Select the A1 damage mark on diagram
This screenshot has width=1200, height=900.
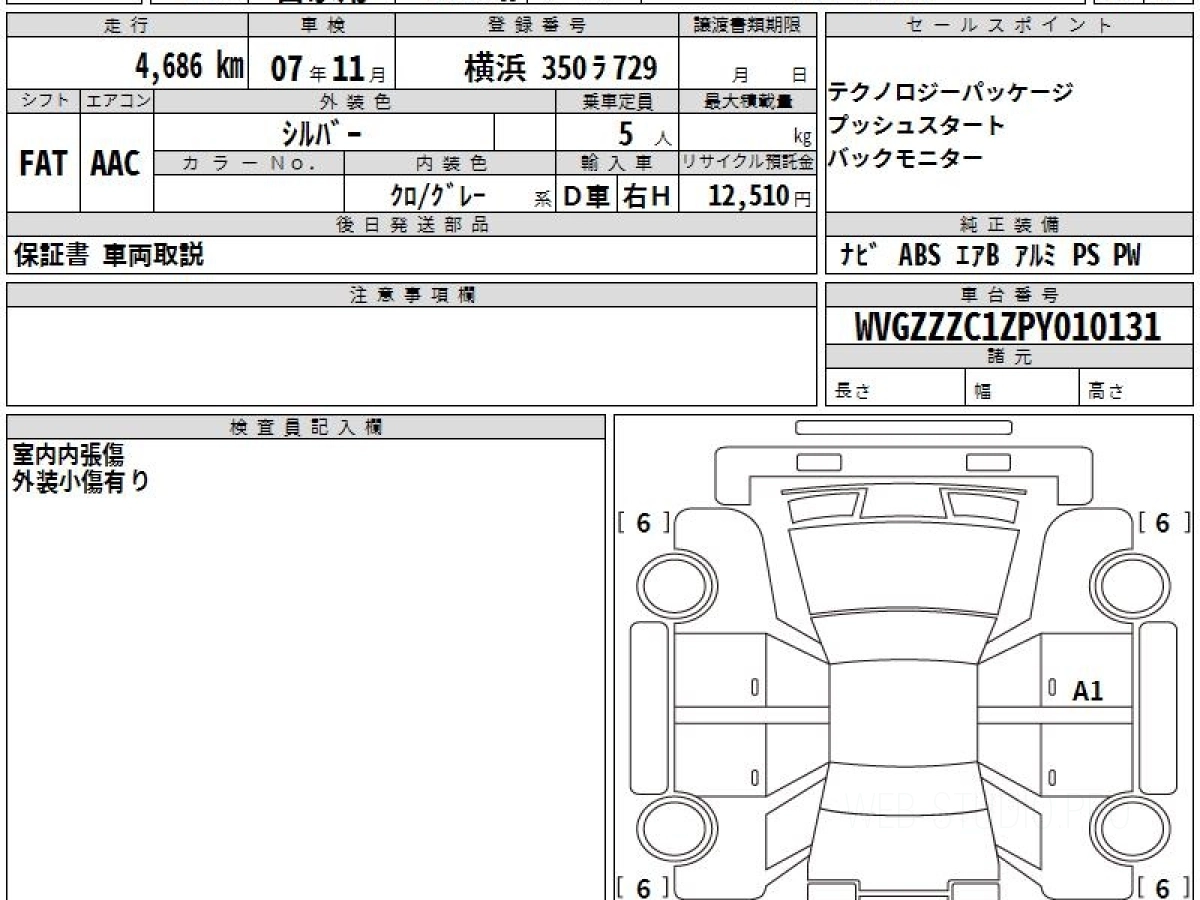(x=1088, y=690)
